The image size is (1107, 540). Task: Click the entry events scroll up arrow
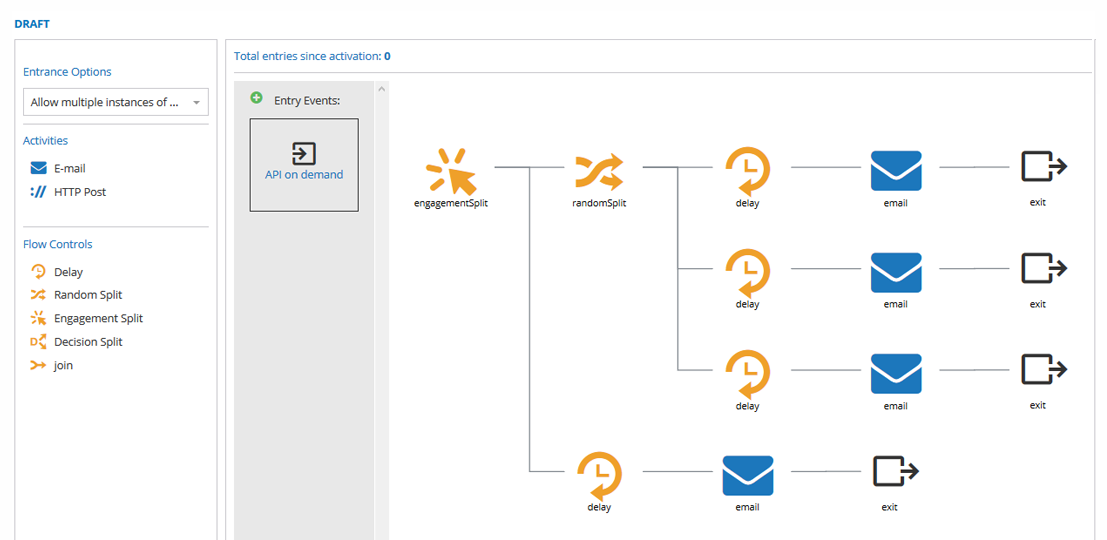click(x=381, y=89)
